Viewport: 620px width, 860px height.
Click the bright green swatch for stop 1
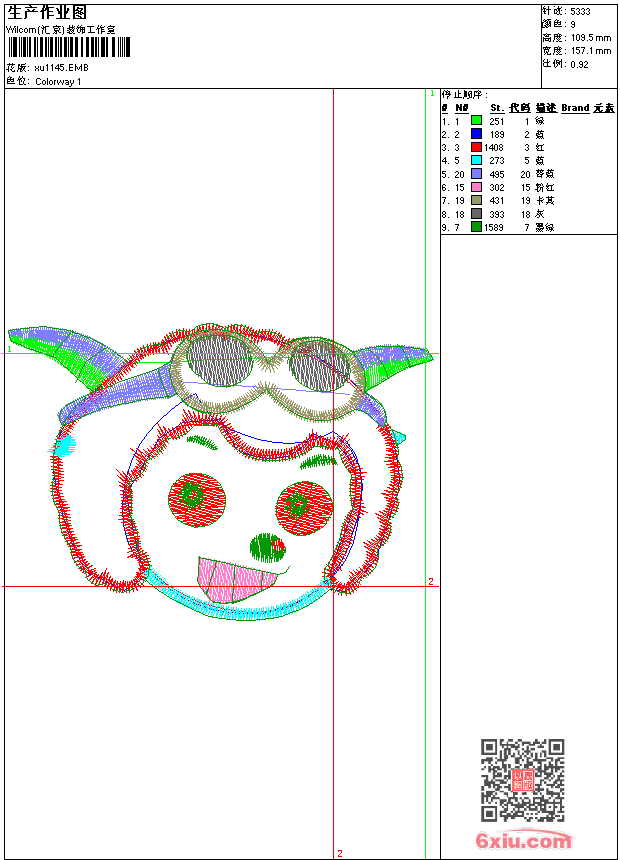(x=476, y=121)
